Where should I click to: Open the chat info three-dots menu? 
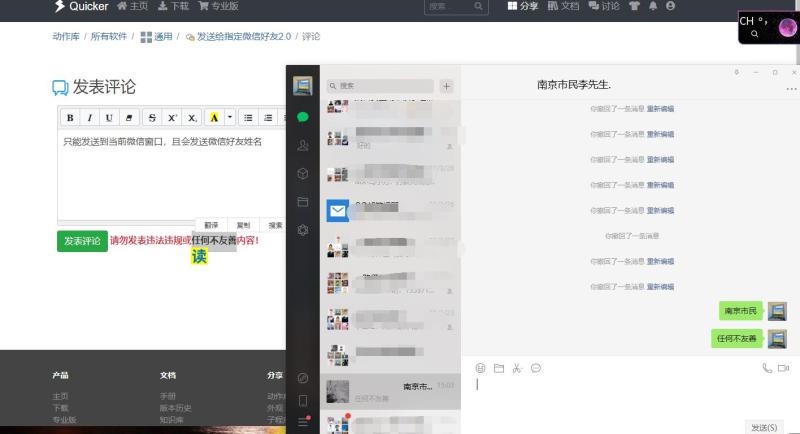tap(791, 89)
